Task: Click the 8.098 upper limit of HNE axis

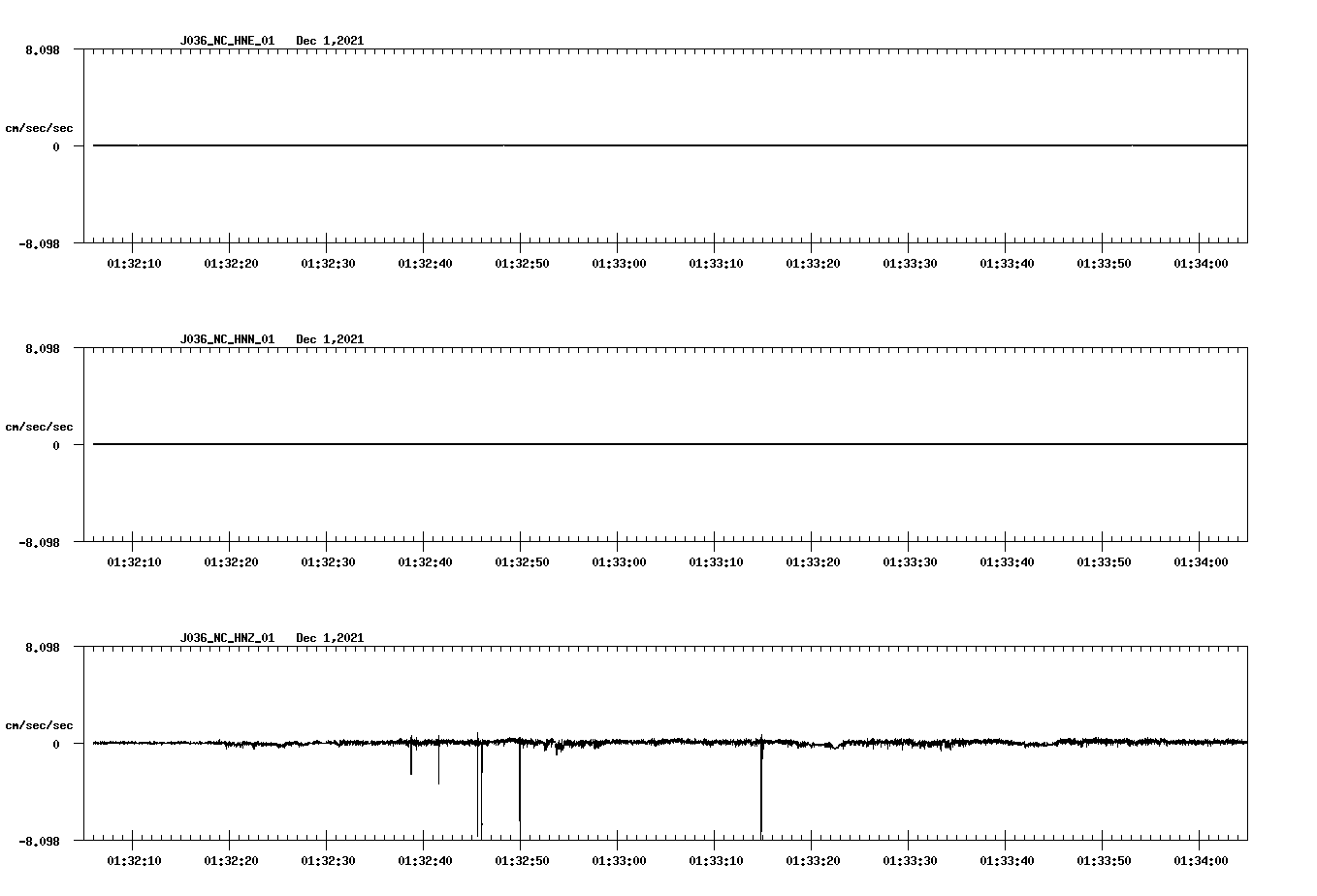Action: (42, 49)
